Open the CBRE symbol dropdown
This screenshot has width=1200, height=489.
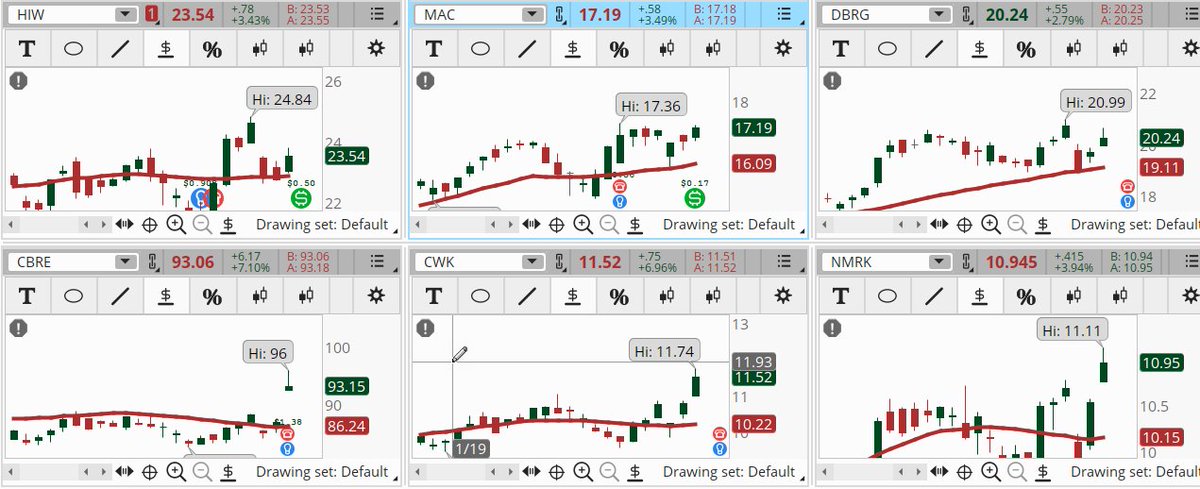(124, 261)
